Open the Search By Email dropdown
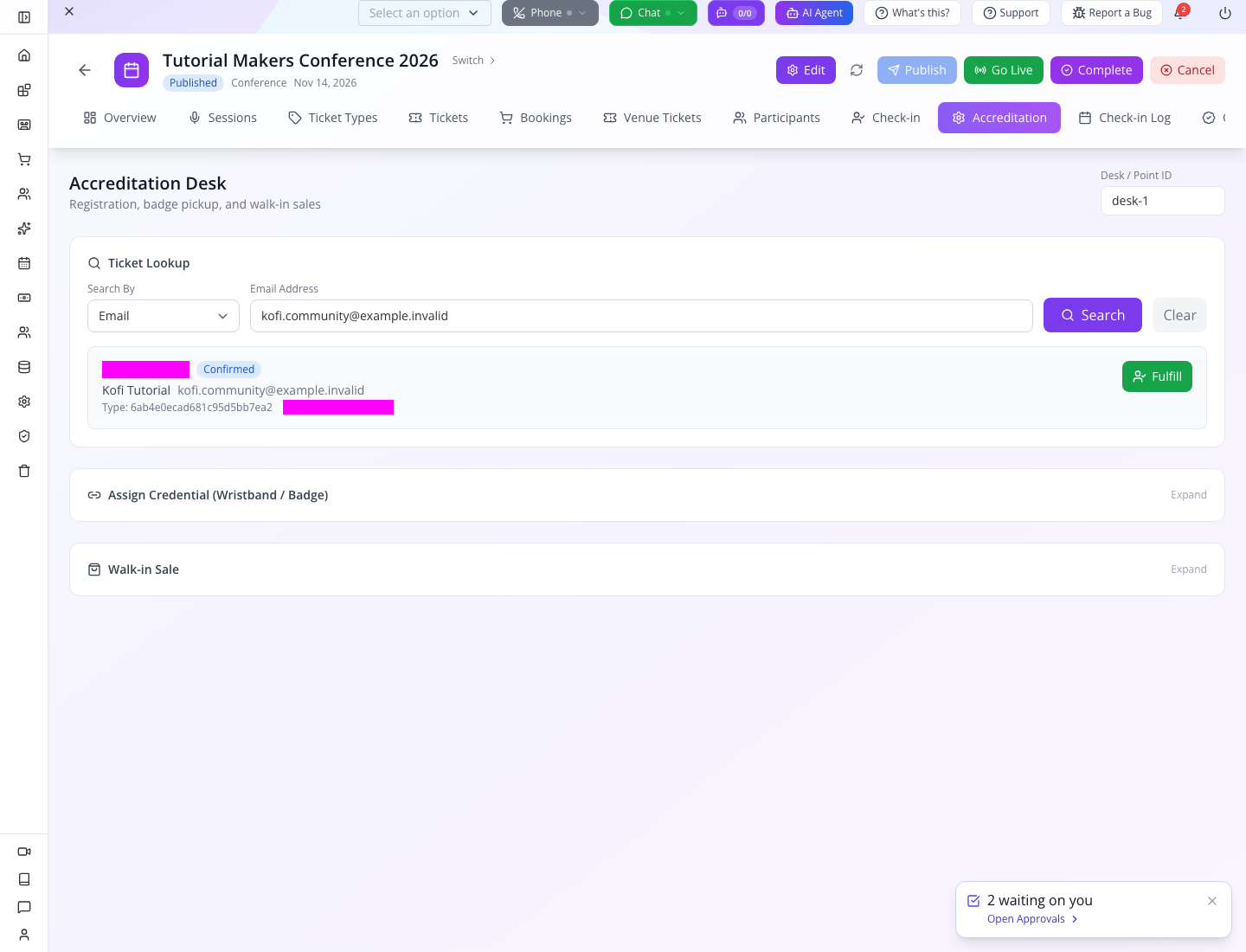 point(164,316)
